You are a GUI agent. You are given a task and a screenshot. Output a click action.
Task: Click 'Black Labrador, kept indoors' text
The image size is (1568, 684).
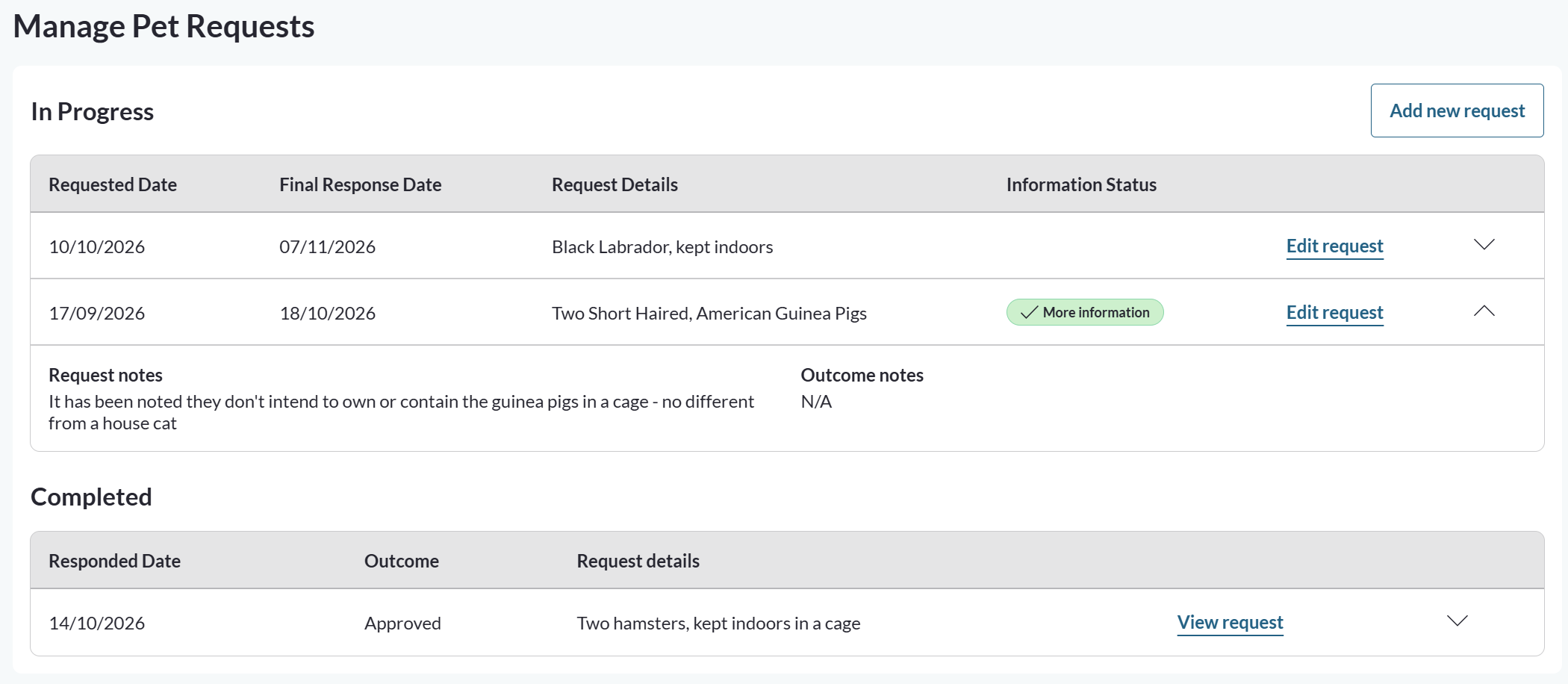click(662, 247)
